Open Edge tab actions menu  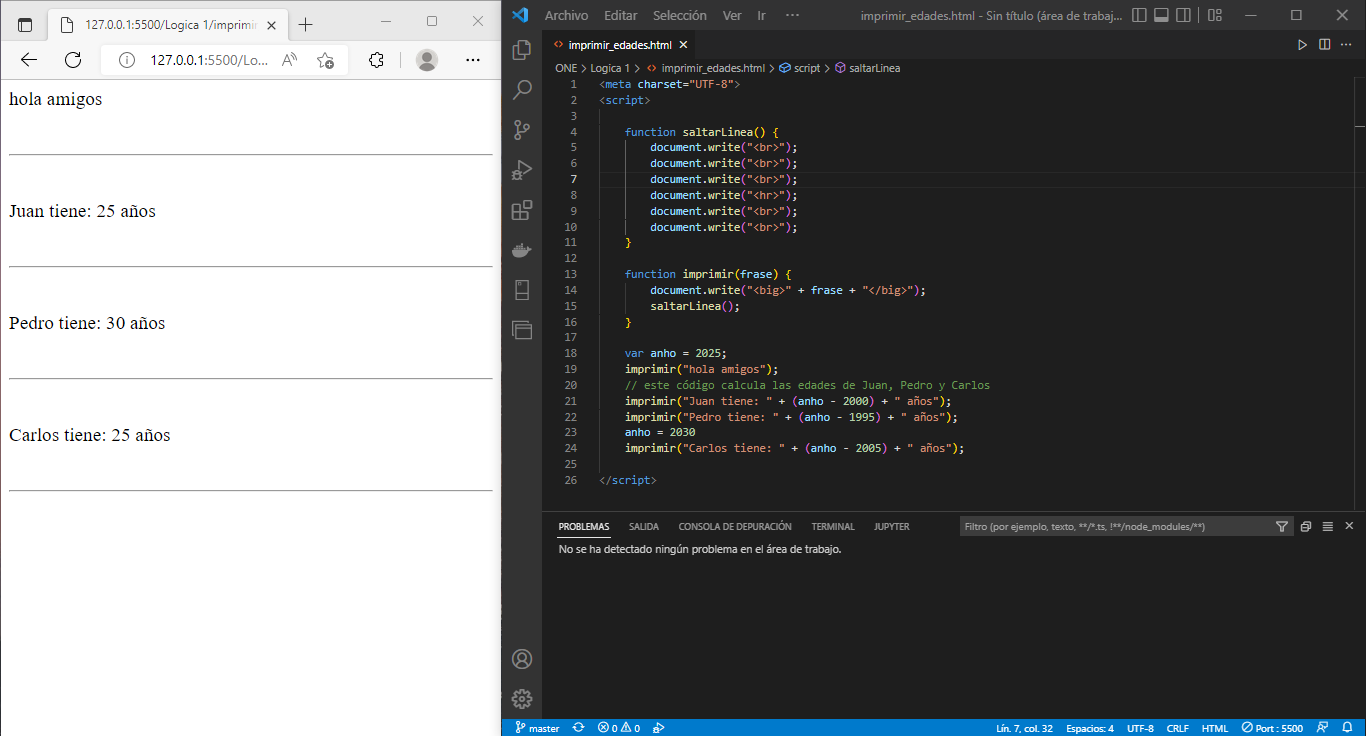25,24
